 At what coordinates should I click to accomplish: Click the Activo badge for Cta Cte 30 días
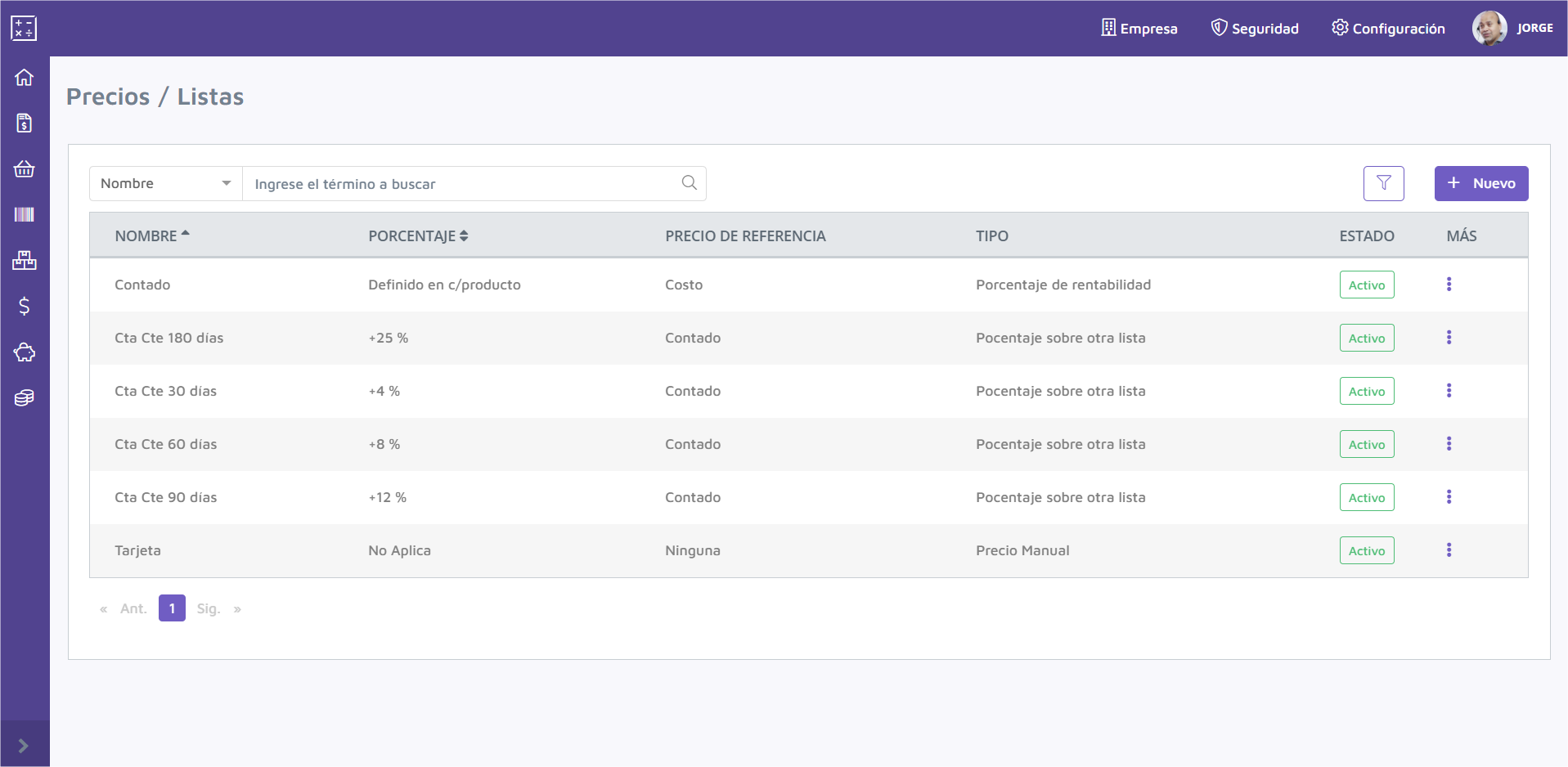pyautogui.click(x=1367, y=391)
